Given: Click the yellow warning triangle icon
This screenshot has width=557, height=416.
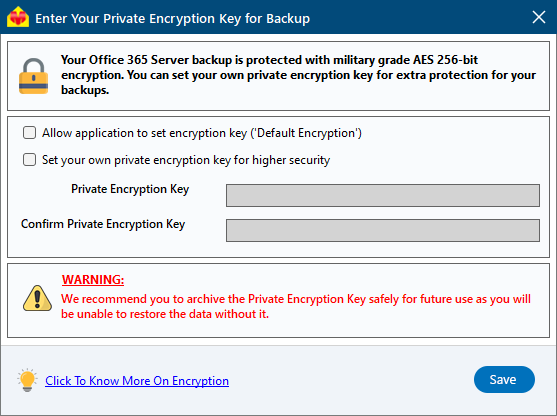Looking at the screenshot, I should point(37,298).
